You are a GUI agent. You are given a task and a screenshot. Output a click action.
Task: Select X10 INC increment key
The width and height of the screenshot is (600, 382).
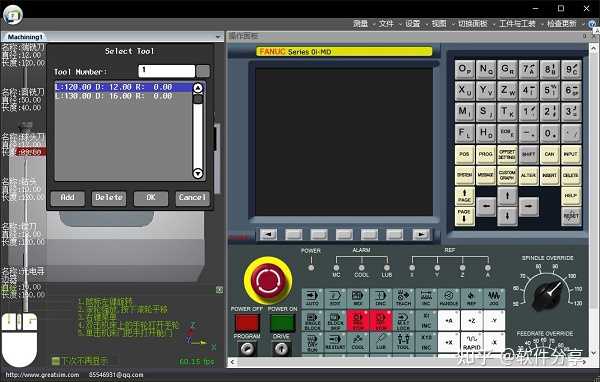click(426, 342)
